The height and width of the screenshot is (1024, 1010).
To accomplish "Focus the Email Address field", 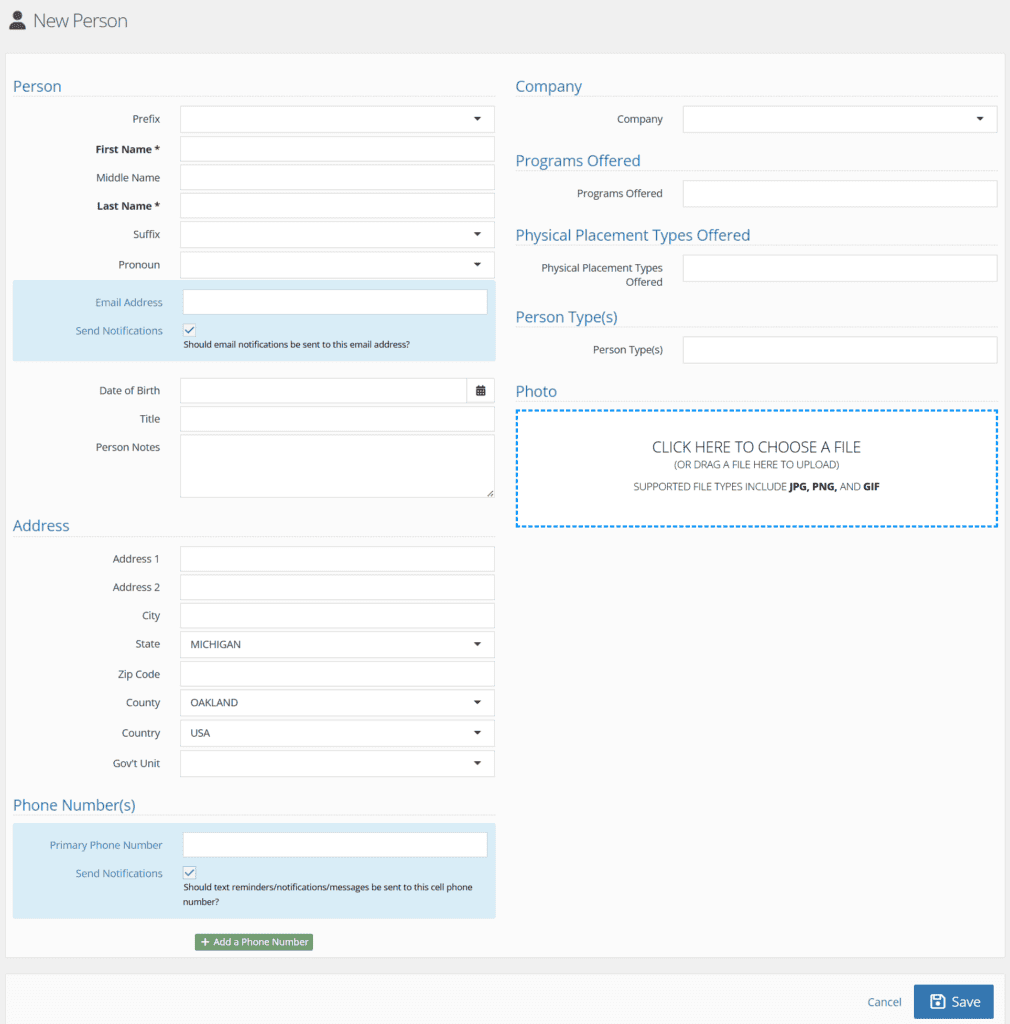I will click(x=335, y=302).
